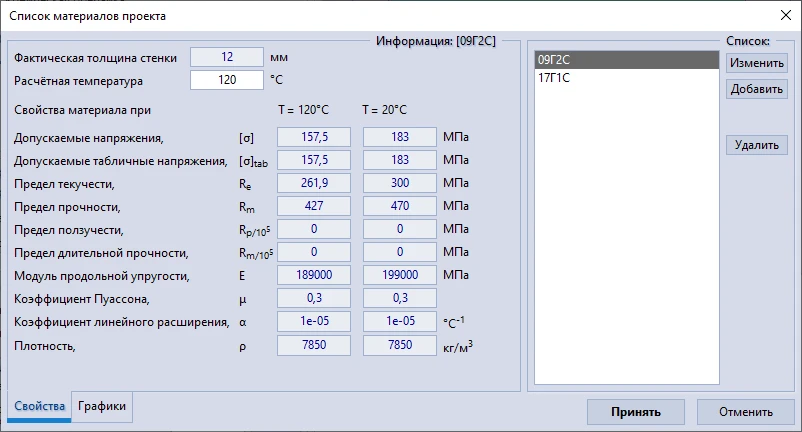
Task: Click the wall thickness field showing 12
Action: click(x=226, y=57)
